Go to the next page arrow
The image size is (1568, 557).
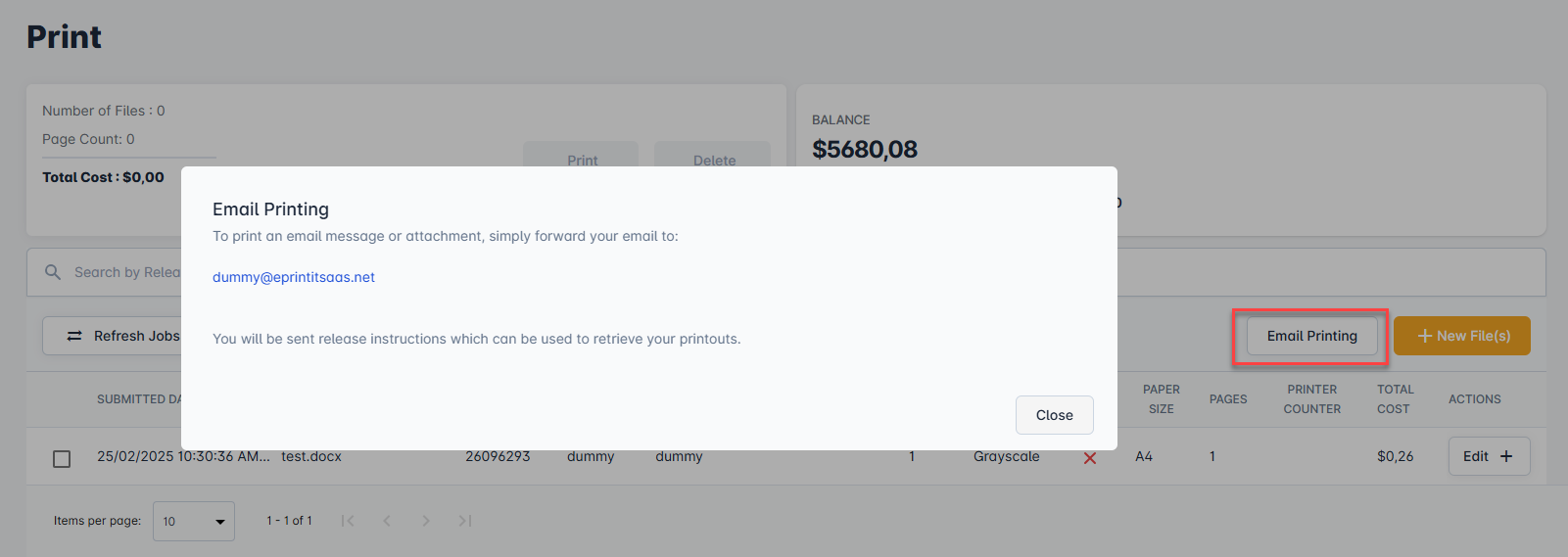[426, 521]
